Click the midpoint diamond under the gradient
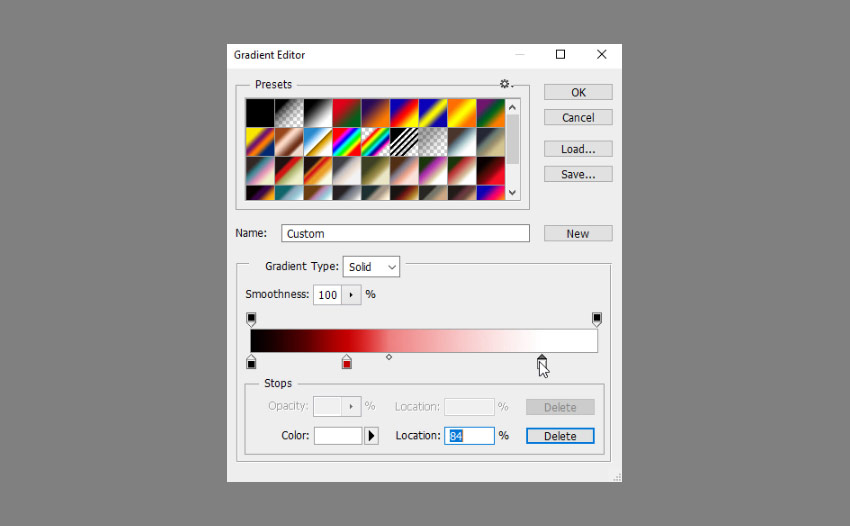This screenshot has width=850, height=526. (389, 357)
